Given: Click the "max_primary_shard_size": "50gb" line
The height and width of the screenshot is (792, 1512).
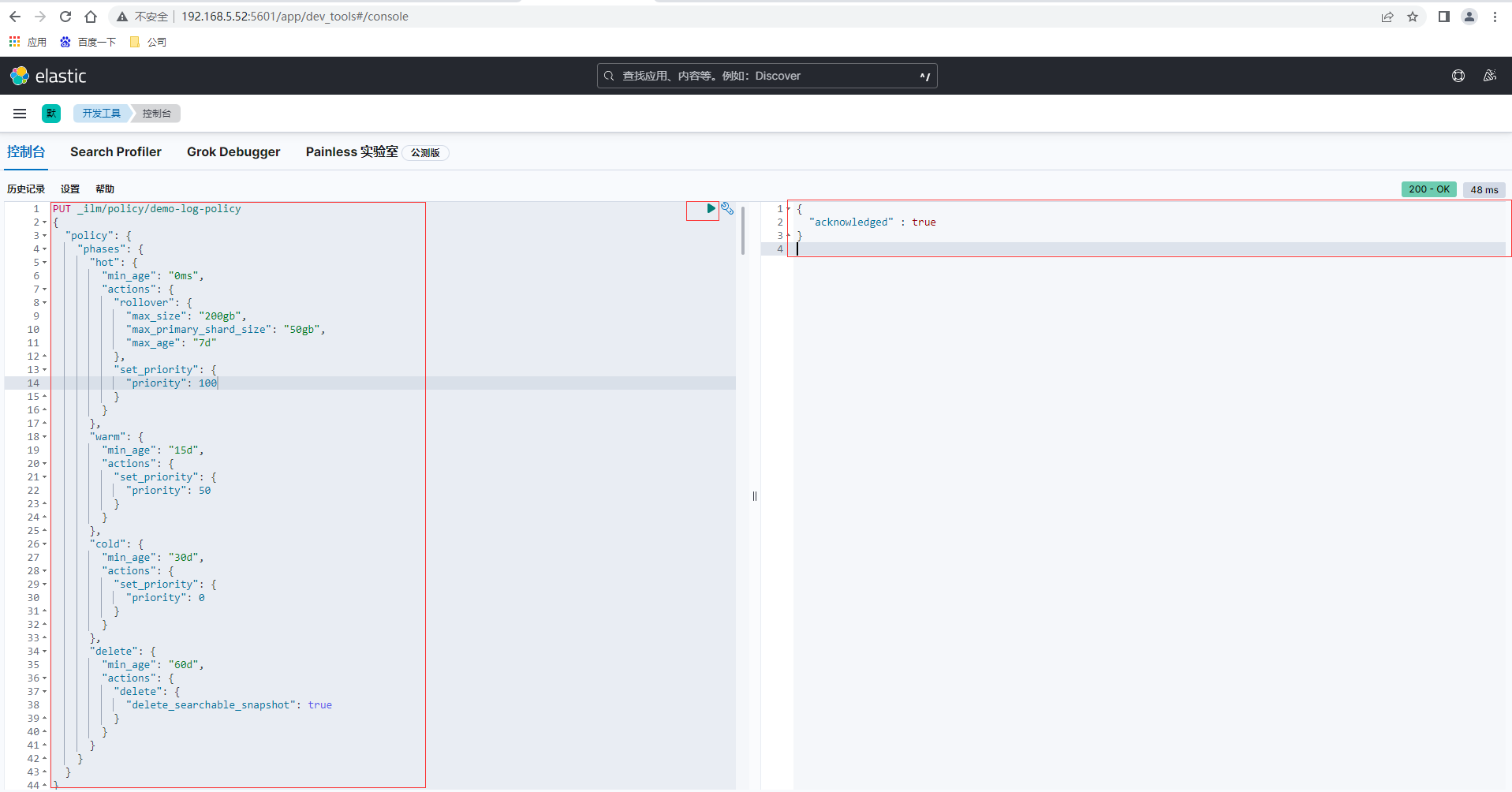Looking at the screenshot, I should pyautogui.click(x=226, y=330).
